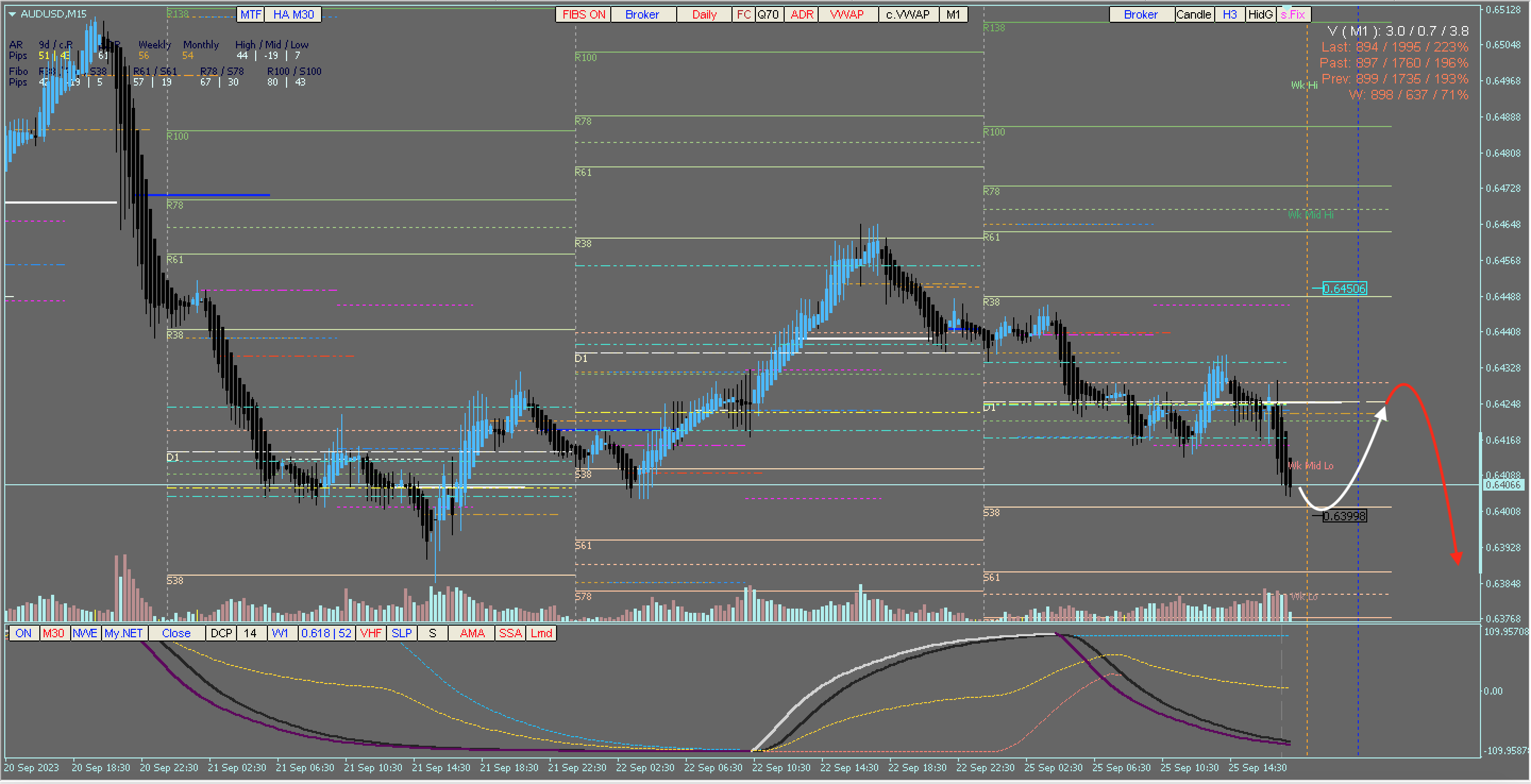Click the MTF button
Image resolution: width=1531 pixels, height=784 pixels.
(251, 14)
